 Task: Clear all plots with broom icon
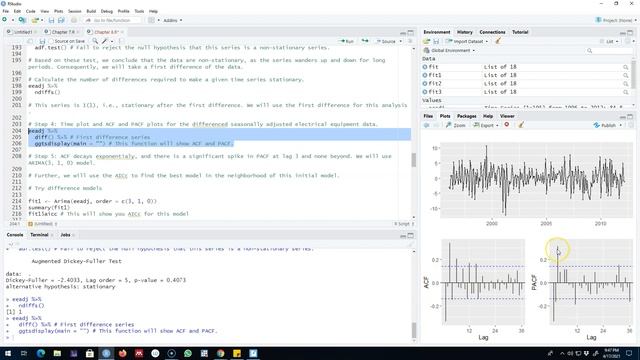tap(521, 125)
